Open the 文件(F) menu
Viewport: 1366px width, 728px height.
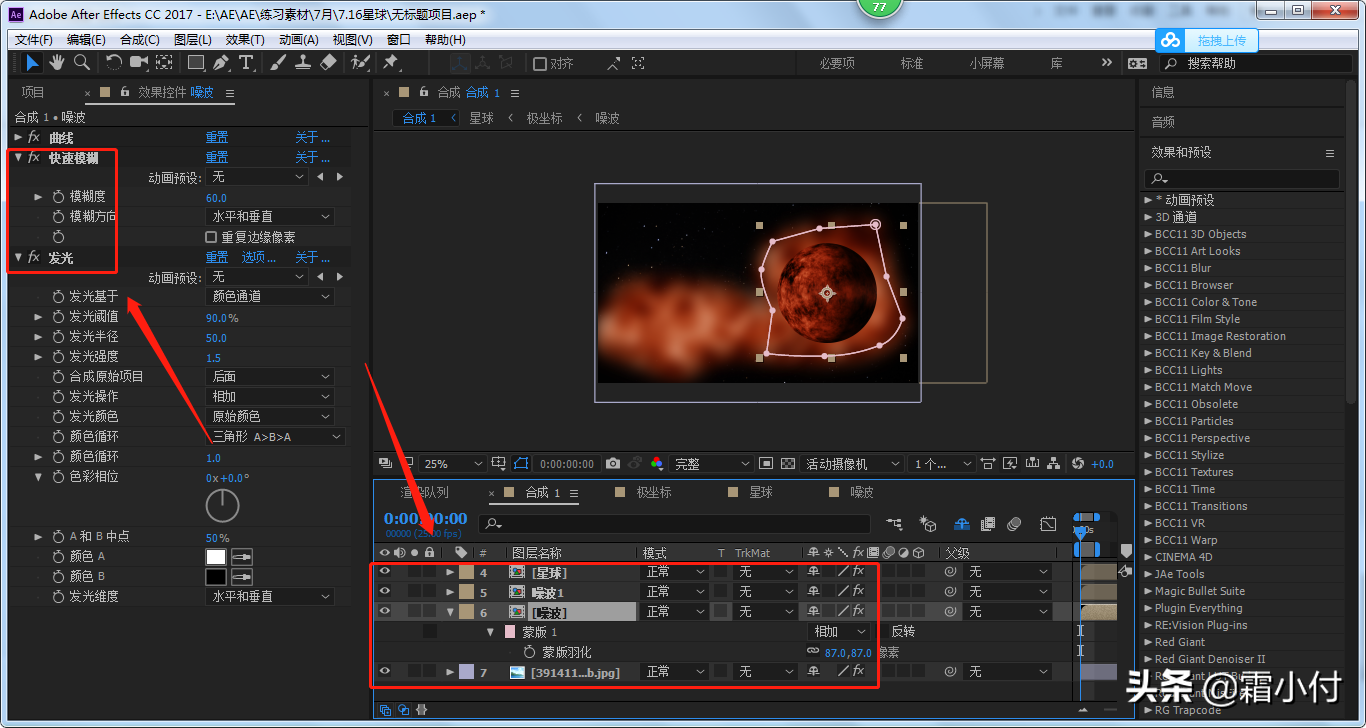tap(34, 40)
